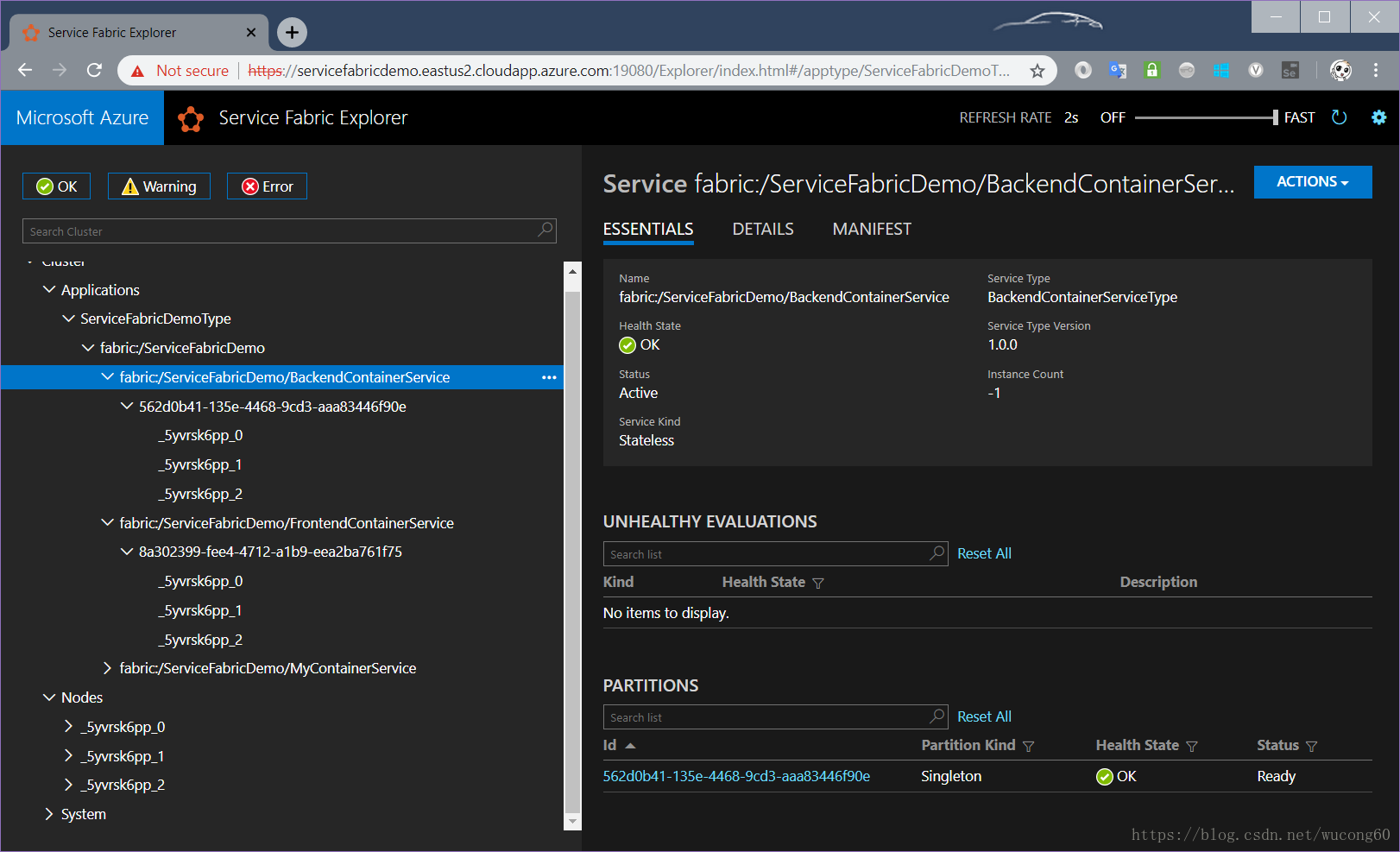Screen dimensions: 1400x852
Task: Filter Unhealthy Evaluations by Health State icon
Action: point(818,584)
